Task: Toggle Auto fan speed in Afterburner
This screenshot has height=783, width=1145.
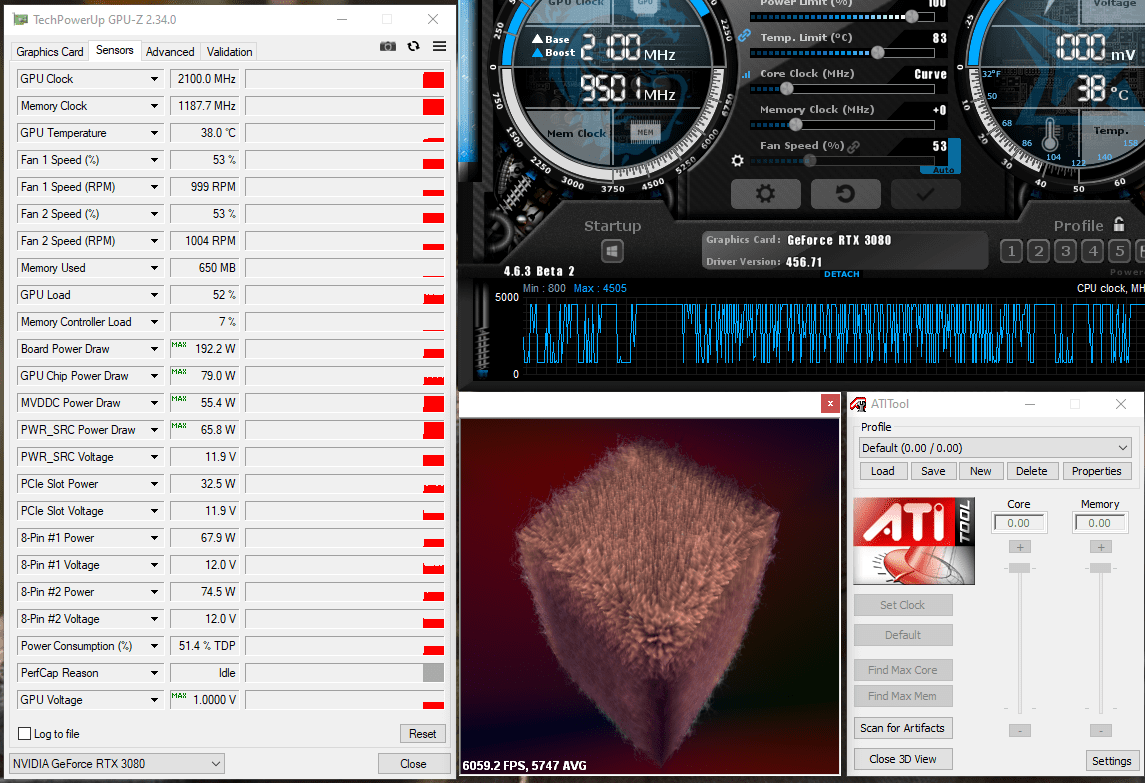Action: click(x=943, y=170)
